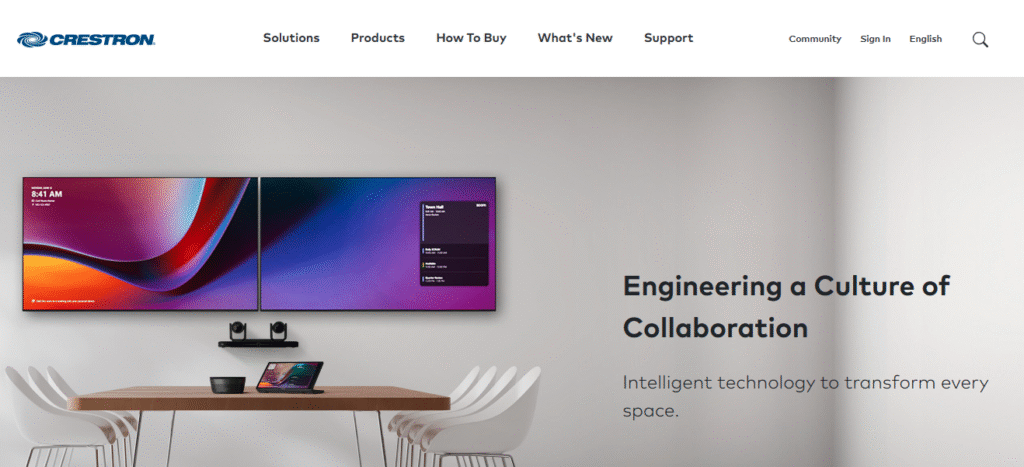Go to the Community link
Viewport: 1024px width, 467px height.
[x=814, y=39]
